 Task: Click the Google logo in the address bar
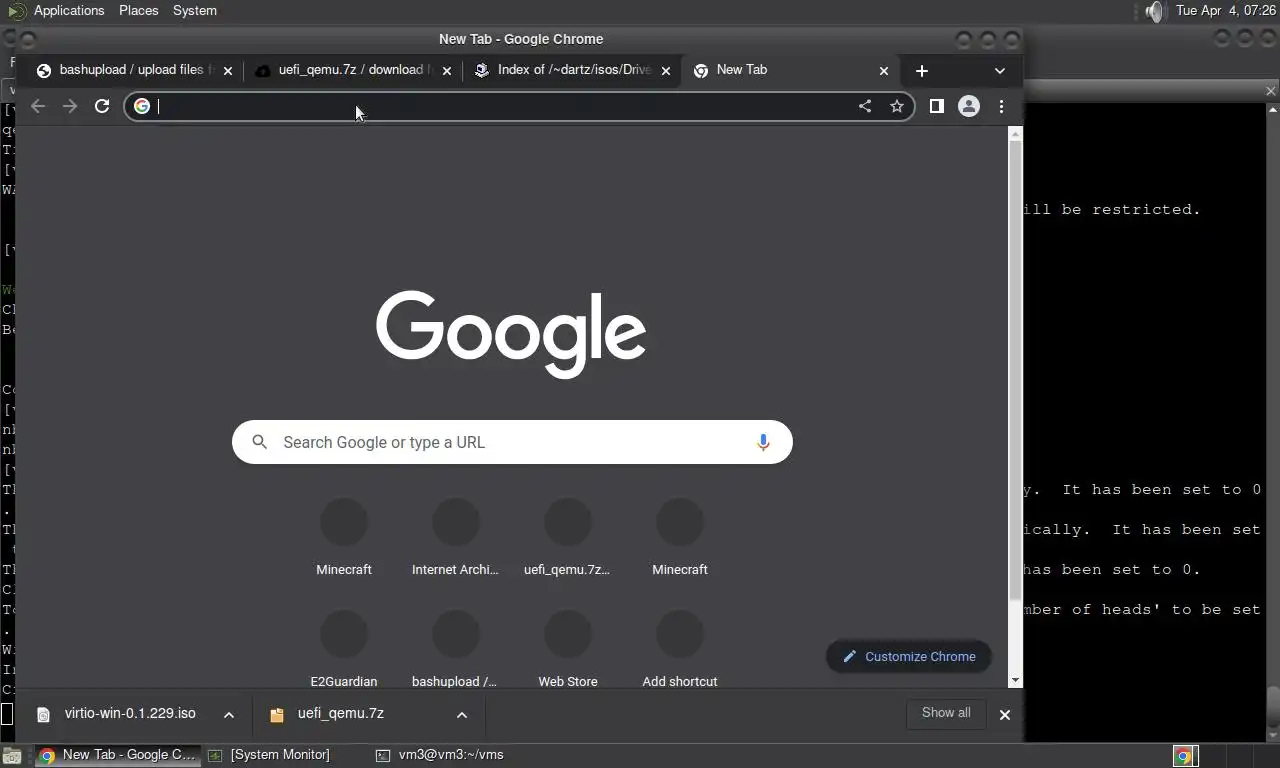(x=142, y=106)
